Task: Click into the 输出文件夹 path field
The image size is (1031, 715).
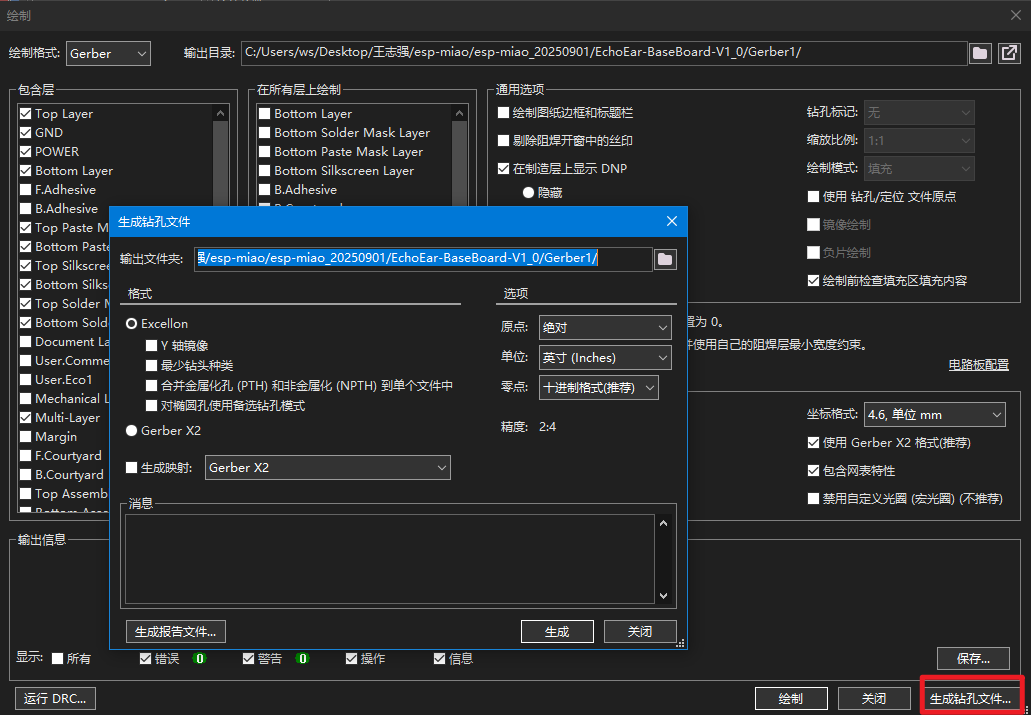Action: [x=424, y=259]
